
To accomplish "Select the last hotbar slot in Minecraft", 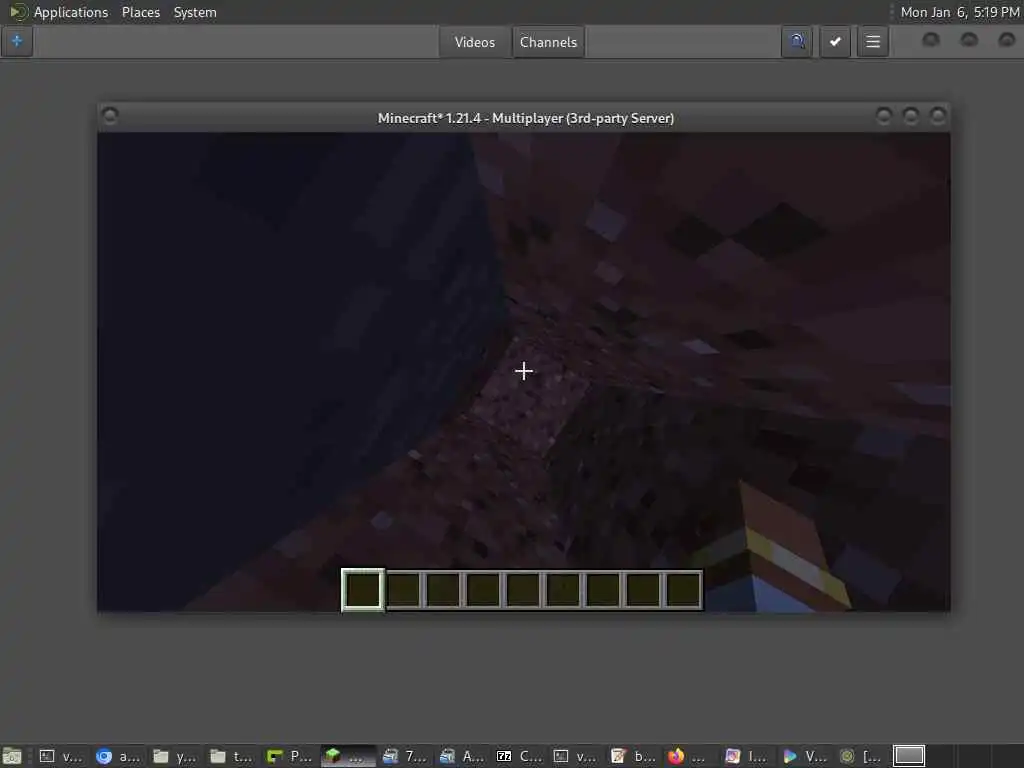I will point(683,590).
